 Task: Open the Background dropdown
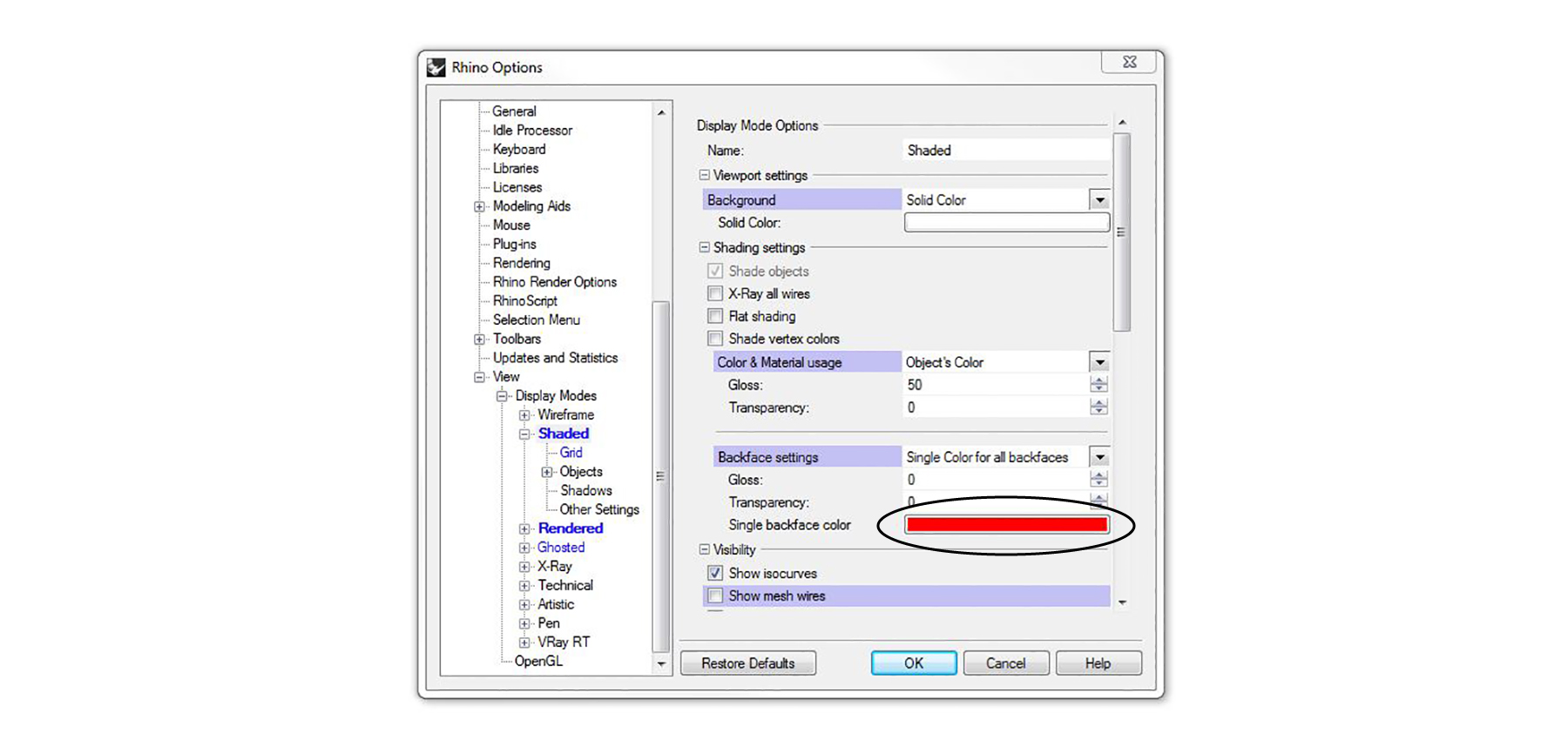coord(1099,200)
